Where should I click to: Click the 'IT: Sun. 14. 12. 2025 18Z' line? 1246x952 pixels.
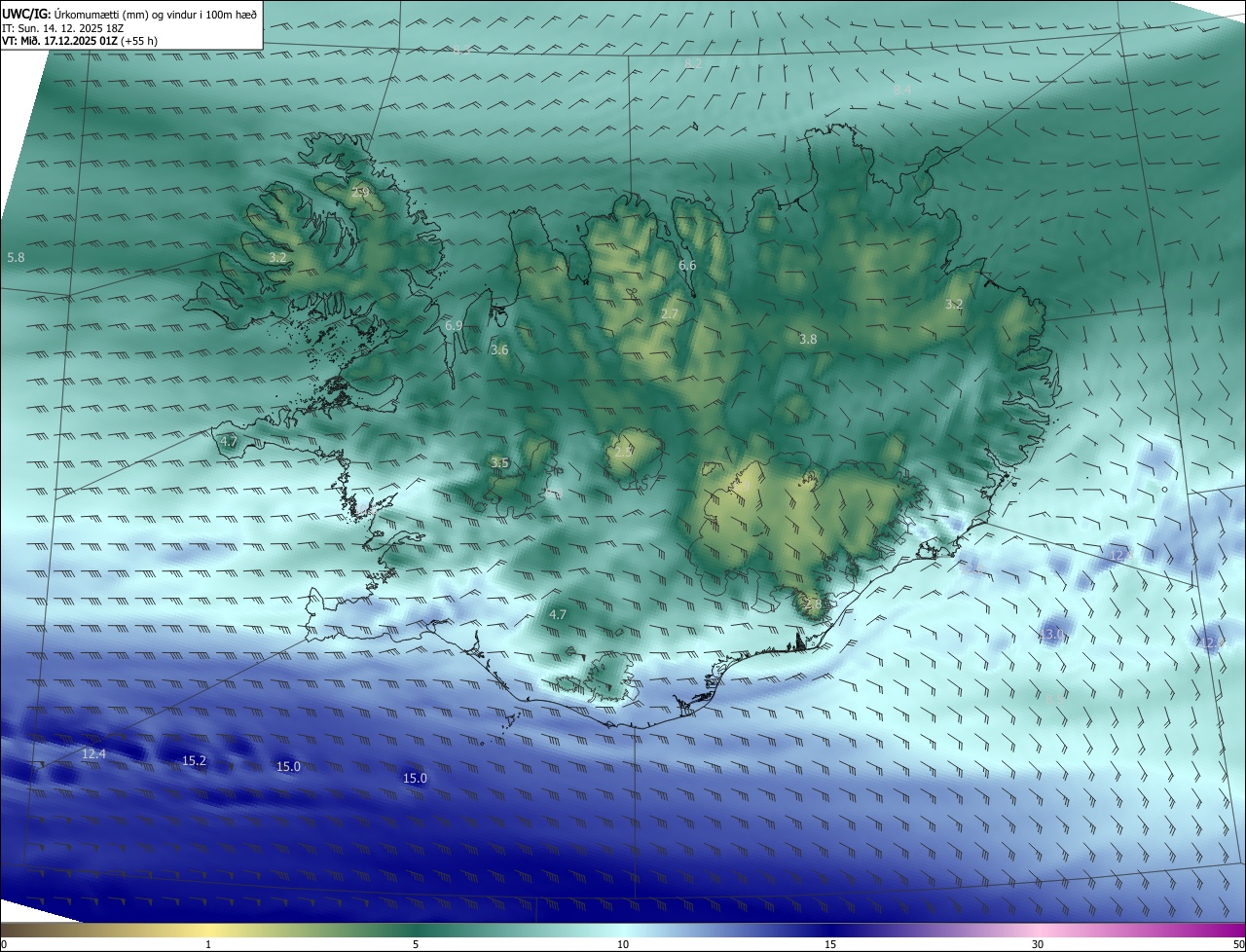tap(62, 28)
